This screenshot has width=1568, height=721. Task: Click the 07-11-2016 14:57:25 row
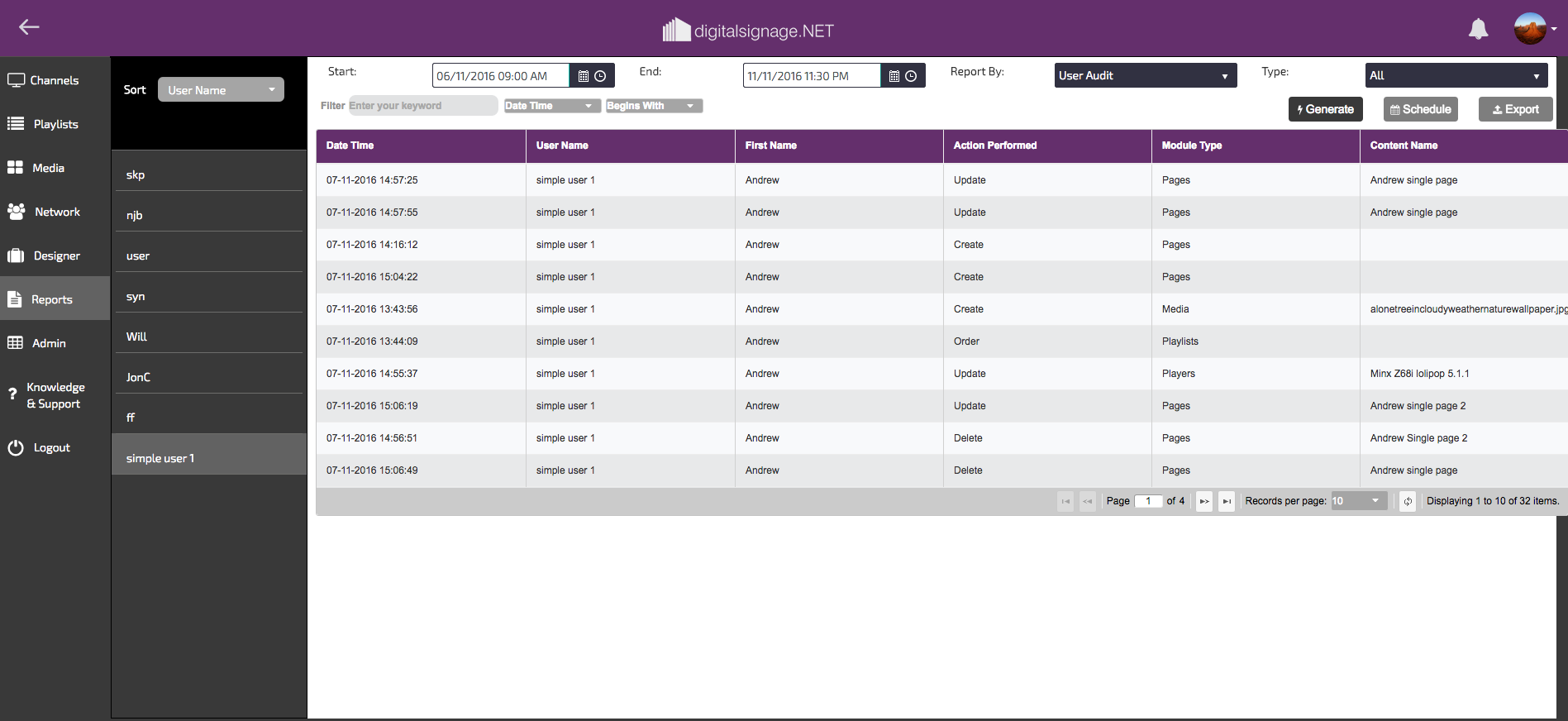tap(941, 180)
